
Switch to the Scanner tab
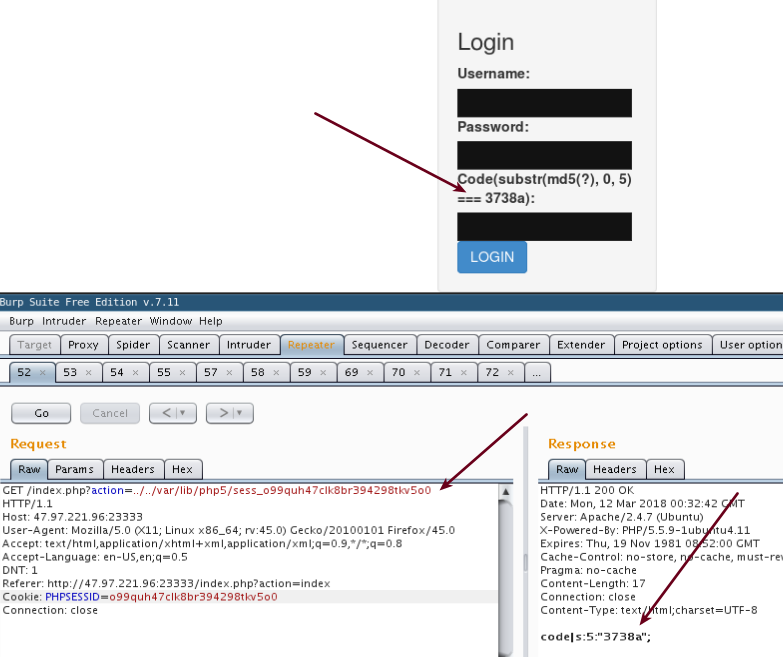coord(189,345)
